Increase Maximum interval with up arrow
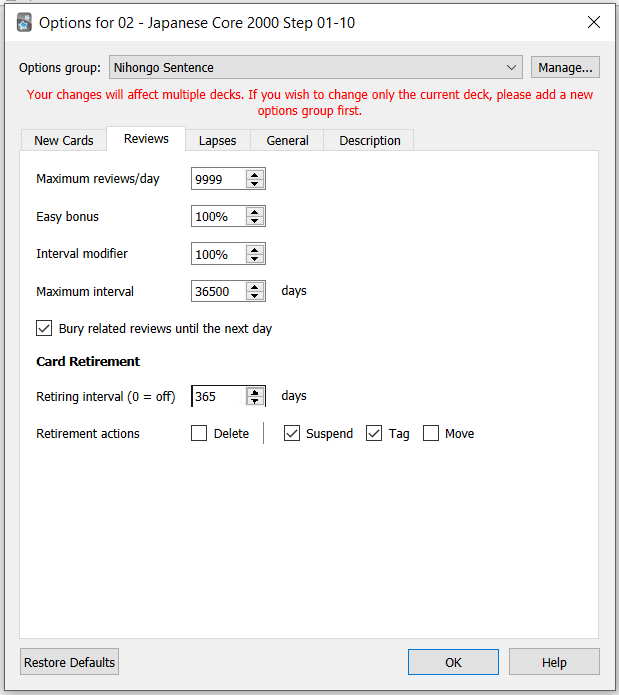 [x=254, y=287]
